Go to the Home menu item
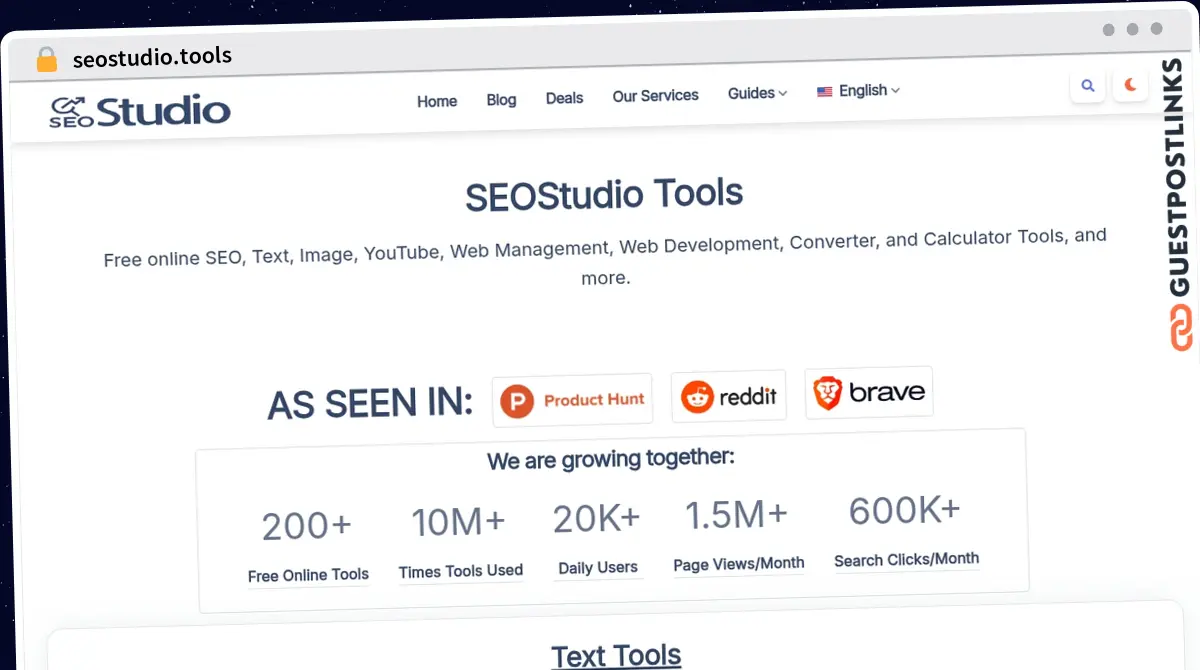Image resolution: width=1200 pixels, height=670 pixels. 437,101
